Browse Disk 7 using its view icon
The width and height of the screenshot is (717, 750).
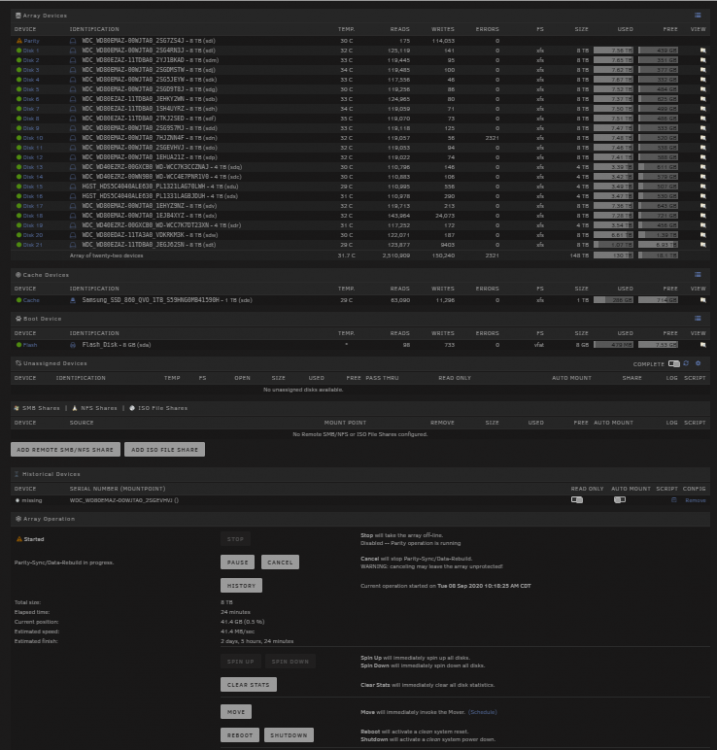[x=703, y=109]
